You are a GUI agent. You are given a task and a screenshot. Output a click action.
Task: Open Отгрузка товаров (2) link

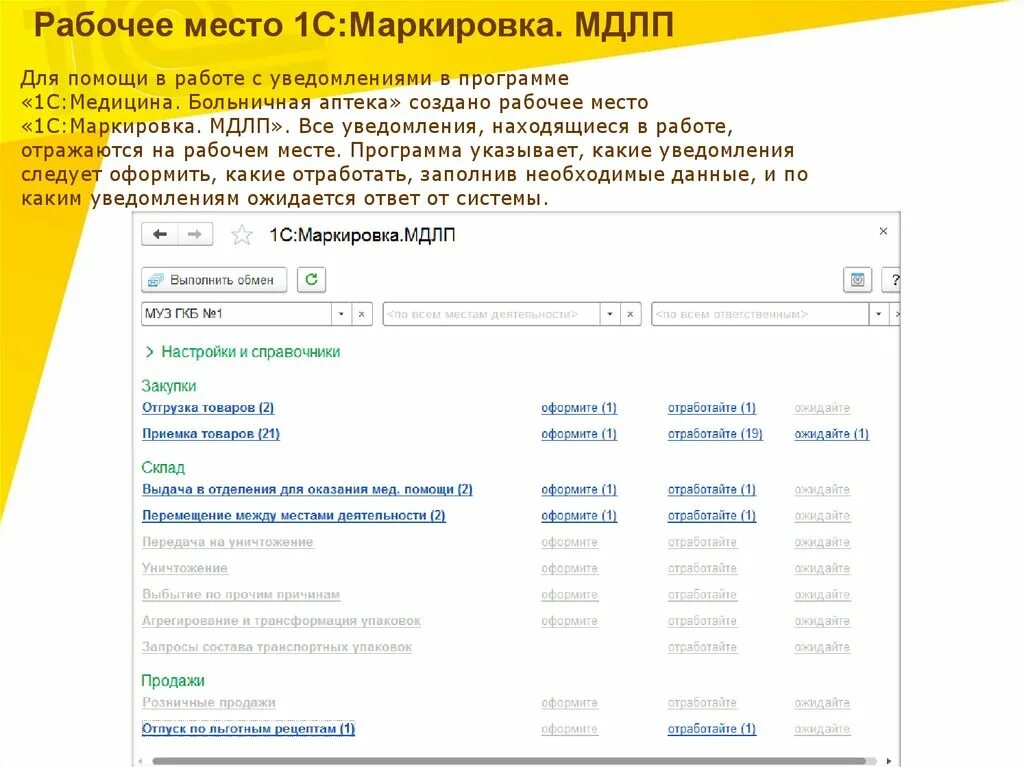[208, 408]
